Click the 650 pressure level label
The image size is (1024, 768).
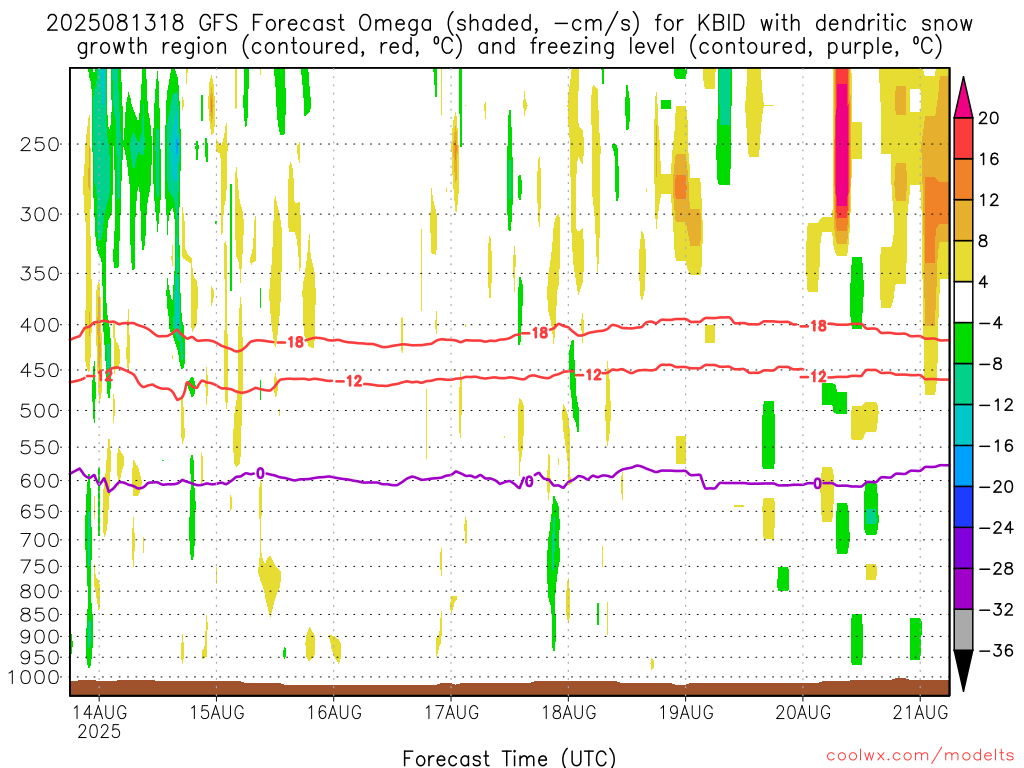[x=40, y=511]
